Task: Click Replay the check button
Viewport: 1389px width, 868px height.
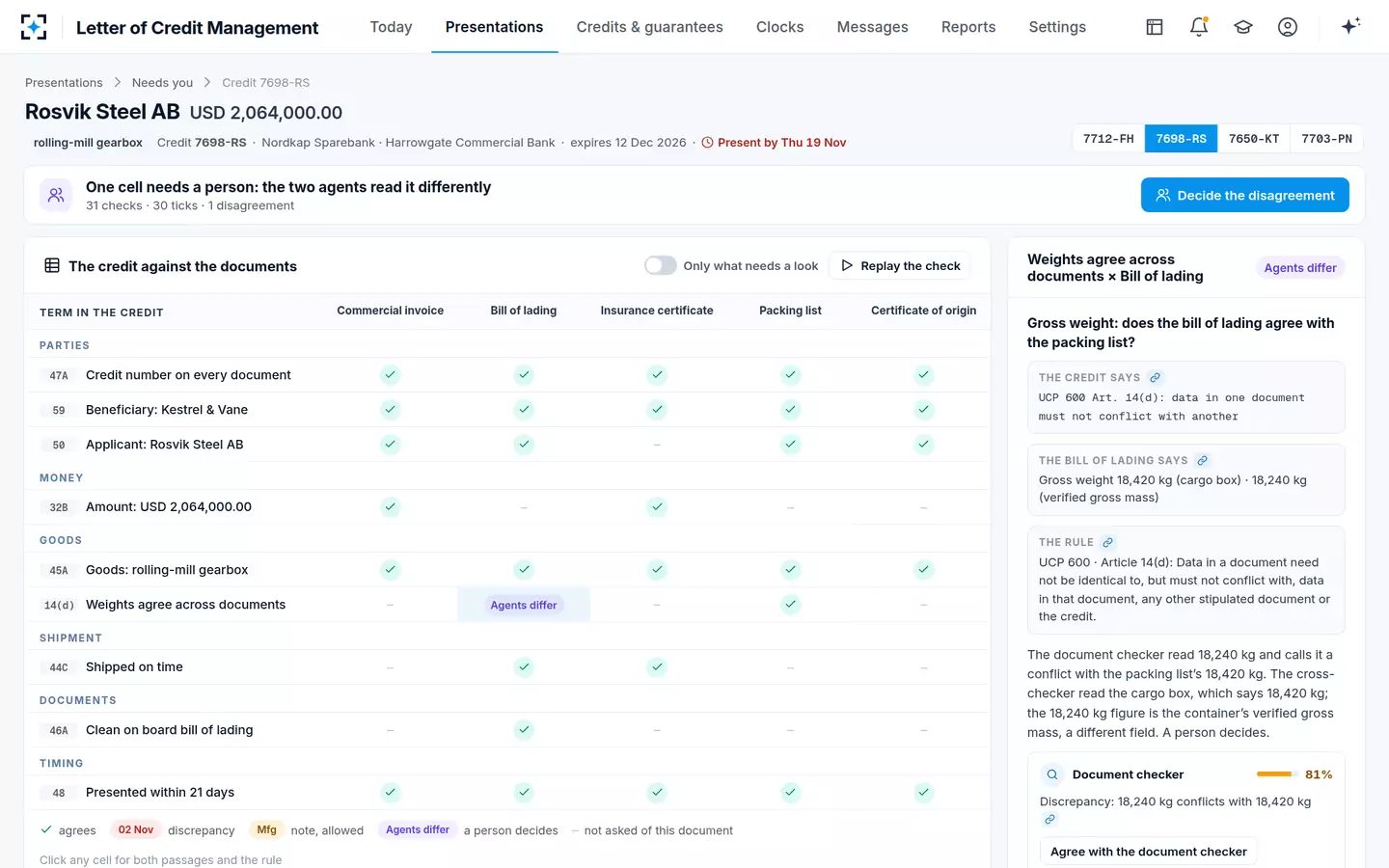Action: [x=900, y=265]
